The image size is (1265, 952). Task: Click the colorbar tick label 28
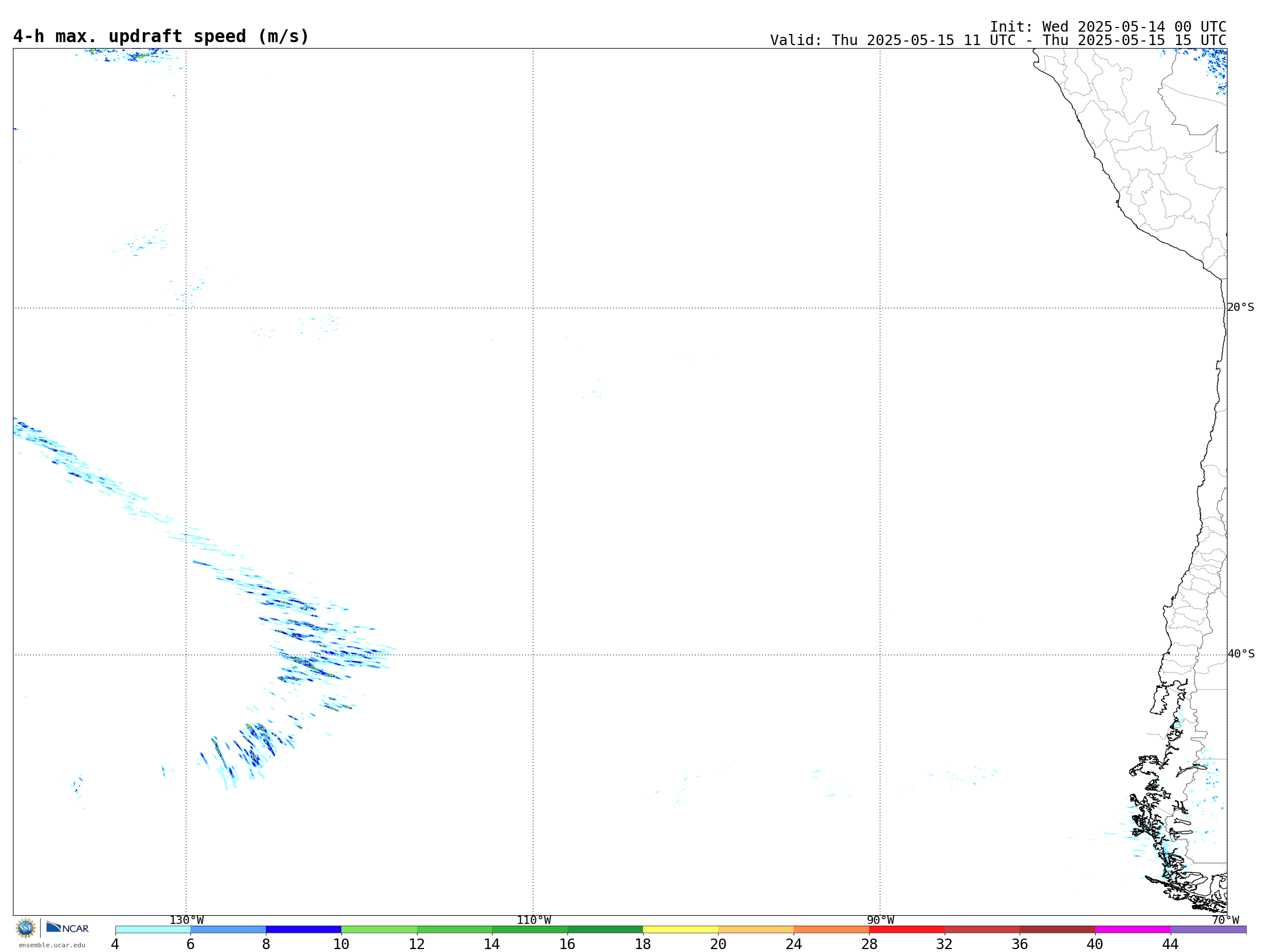[x=869, y=944]
